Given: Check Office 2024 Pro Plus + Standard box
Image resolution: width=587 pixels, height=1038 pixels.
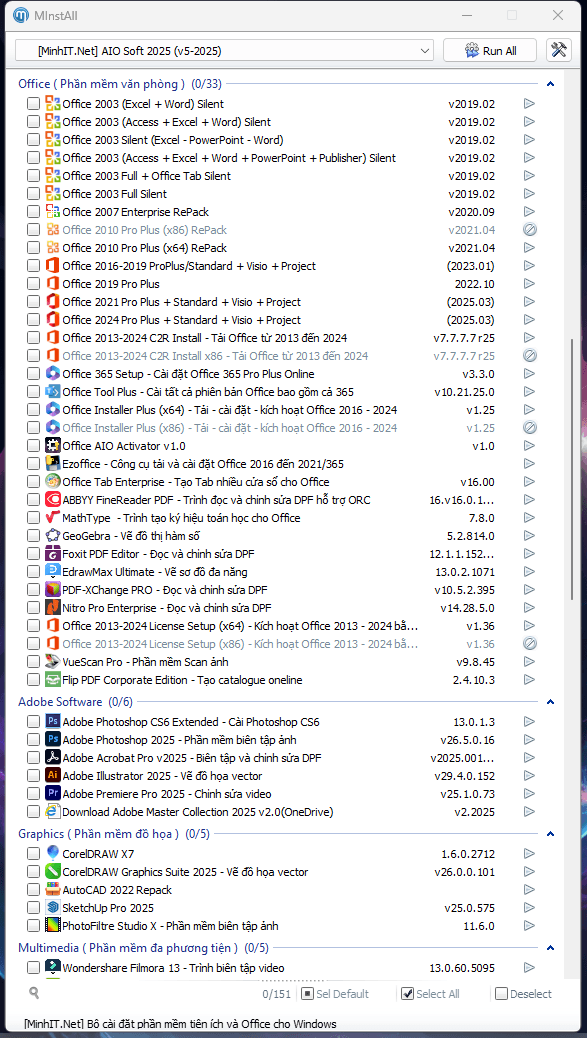Looking at the screenshot, I should point(33,320).
